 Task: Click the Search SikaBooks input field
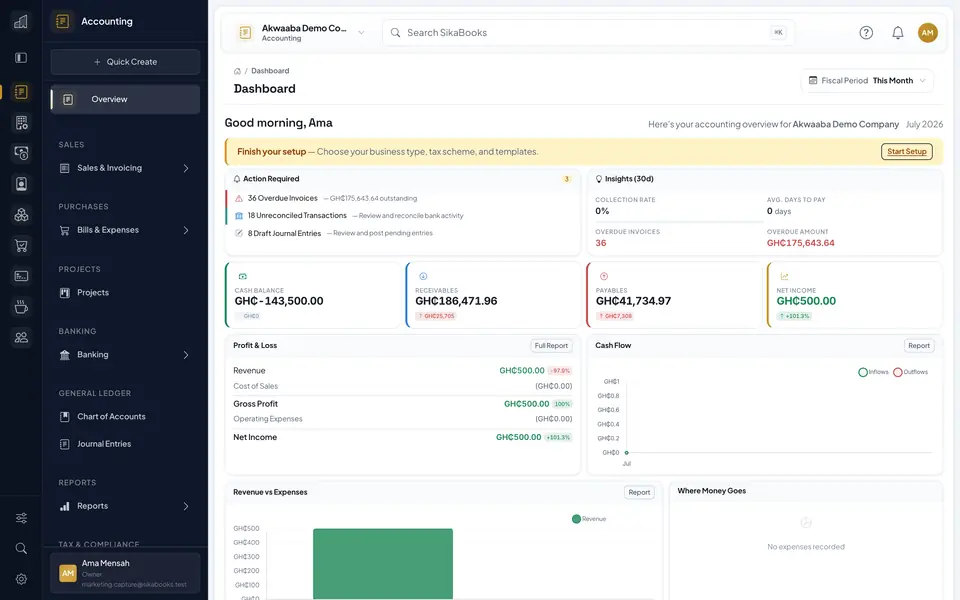point(588,32)
